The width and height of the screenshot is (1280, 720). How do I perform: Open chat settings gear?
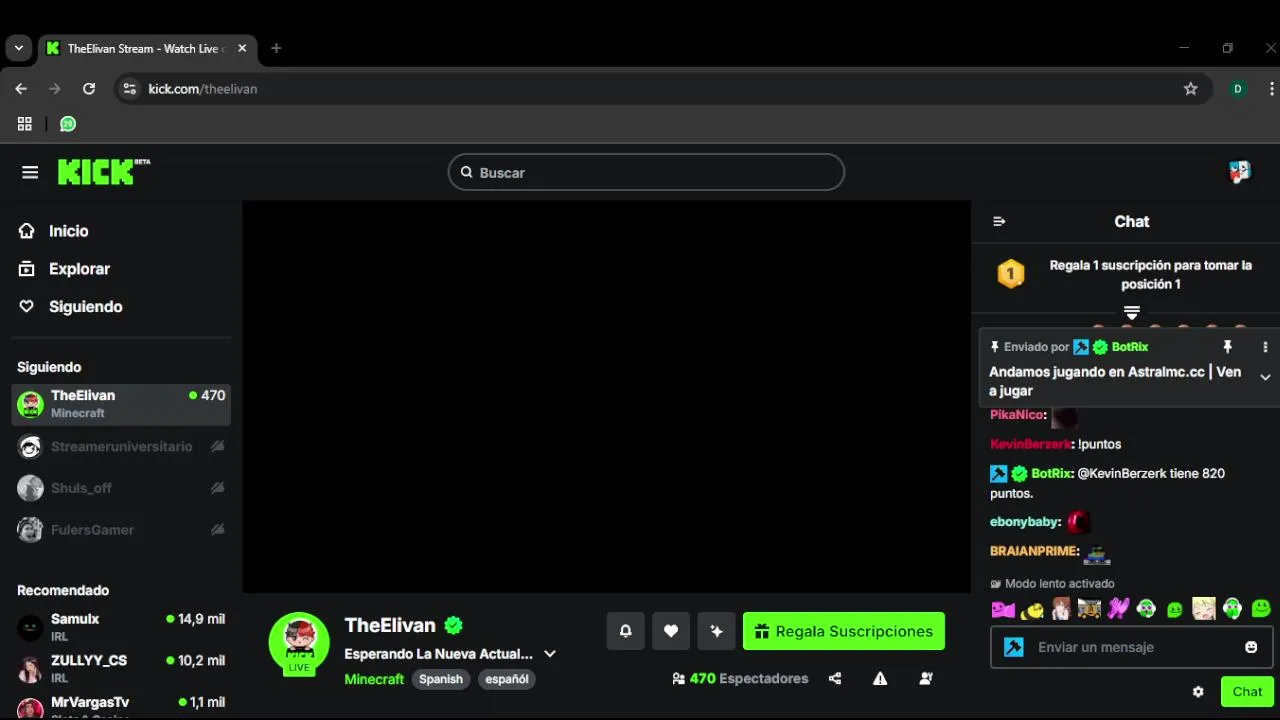coord(1198,692)
